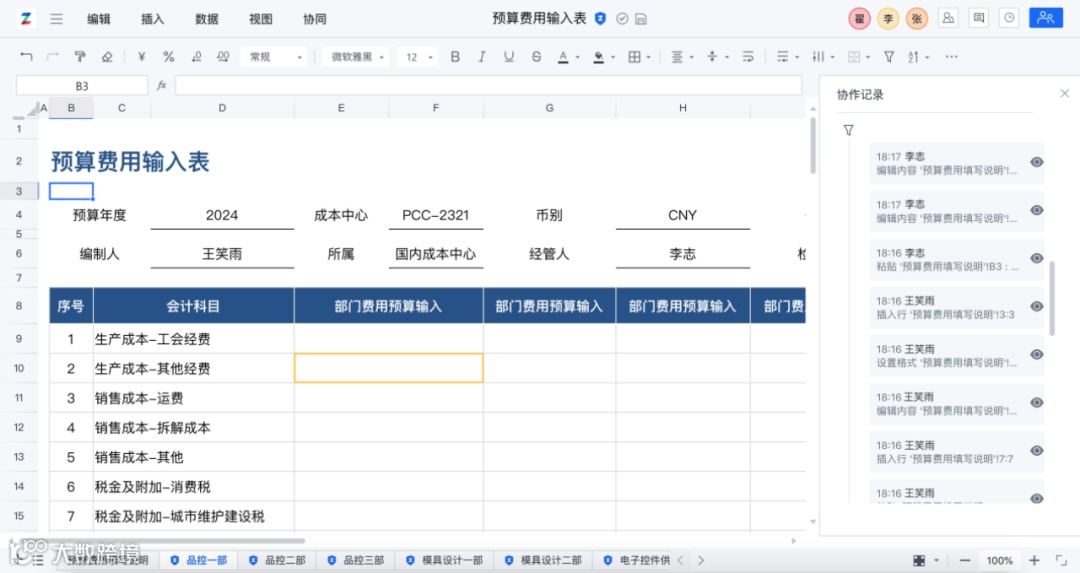This screenshot has width=1080, height=573.
Task: Open the user permissions icon
Action: [948, 18]
